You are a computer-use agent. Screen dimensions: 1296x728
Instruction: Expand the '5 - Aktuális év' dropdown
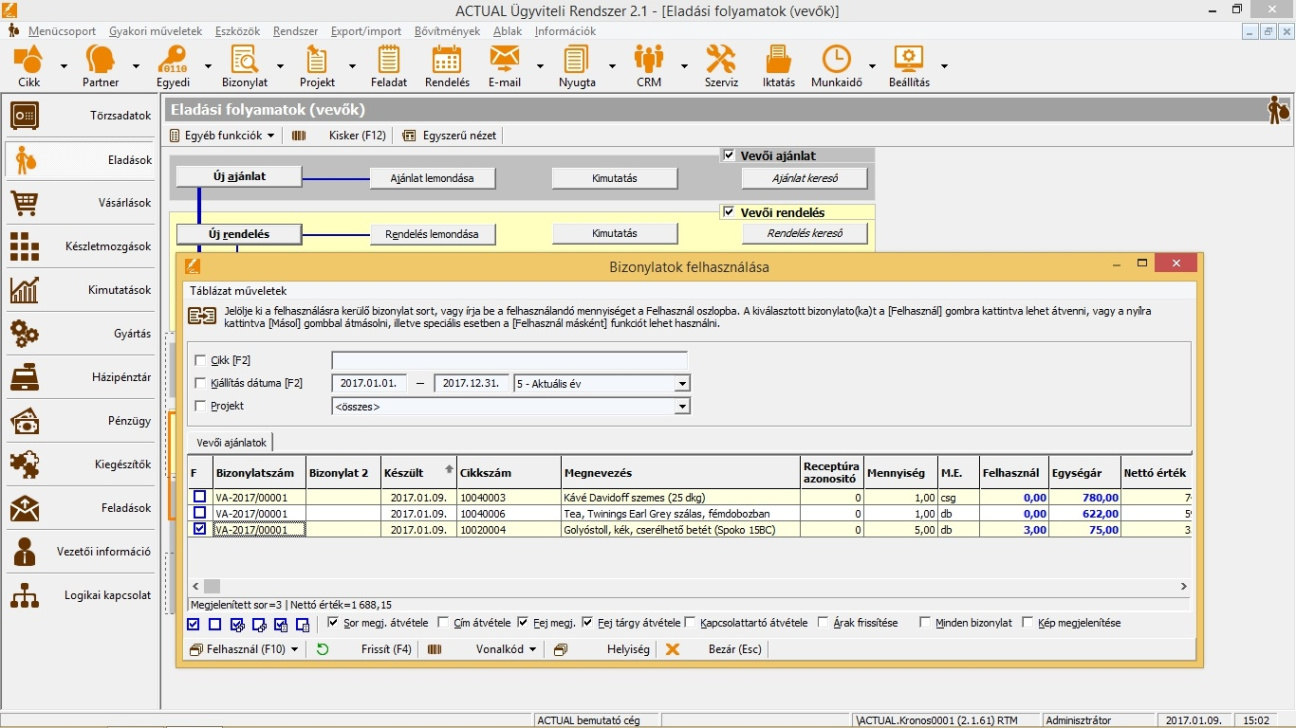(x=681, y=383)
